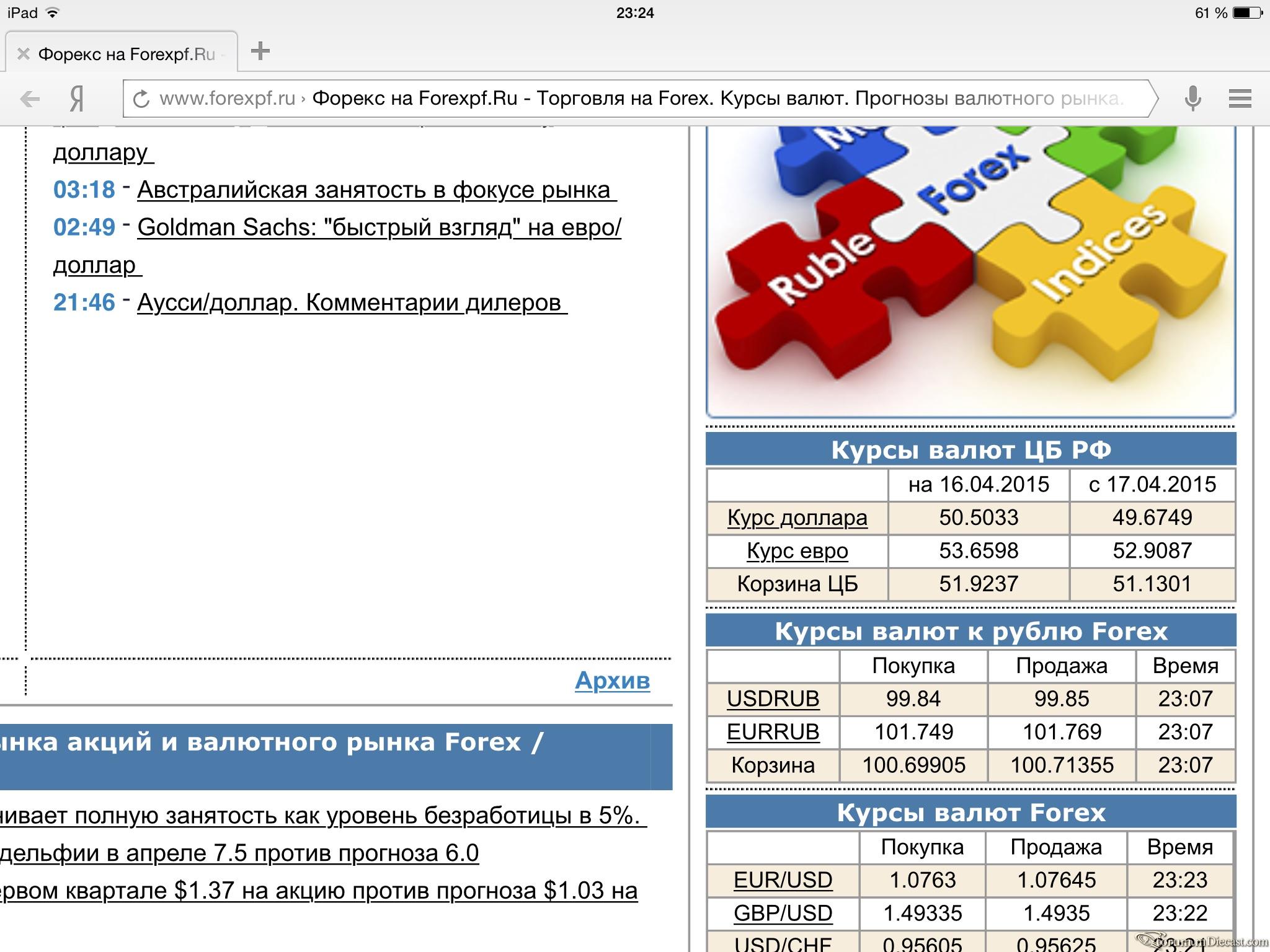Tap the address bar with forexpf.ru URL
This screenshot has width=1270, height=952.
click(641, 99)
